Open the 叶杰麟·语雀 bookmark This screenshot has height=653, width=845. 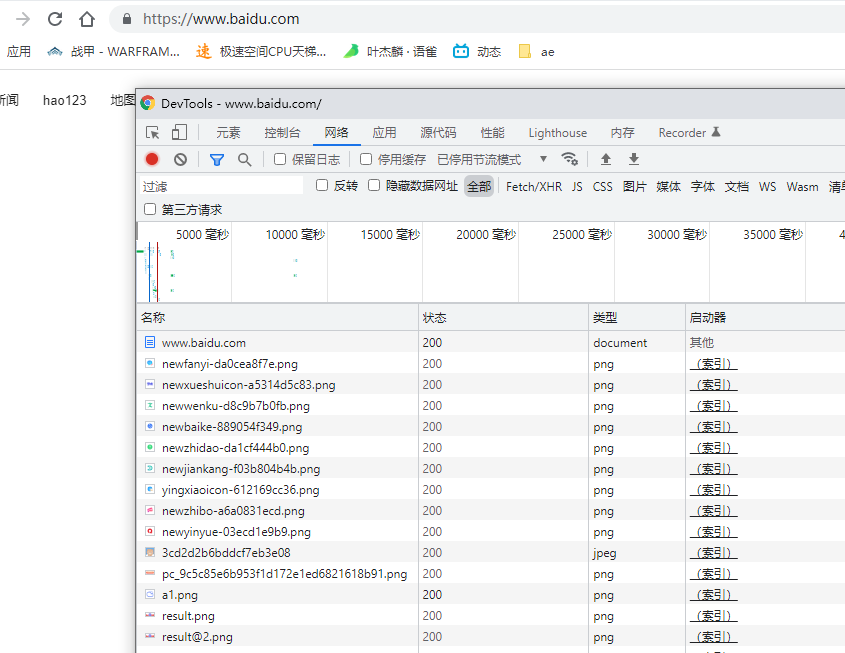click(390, 52)
